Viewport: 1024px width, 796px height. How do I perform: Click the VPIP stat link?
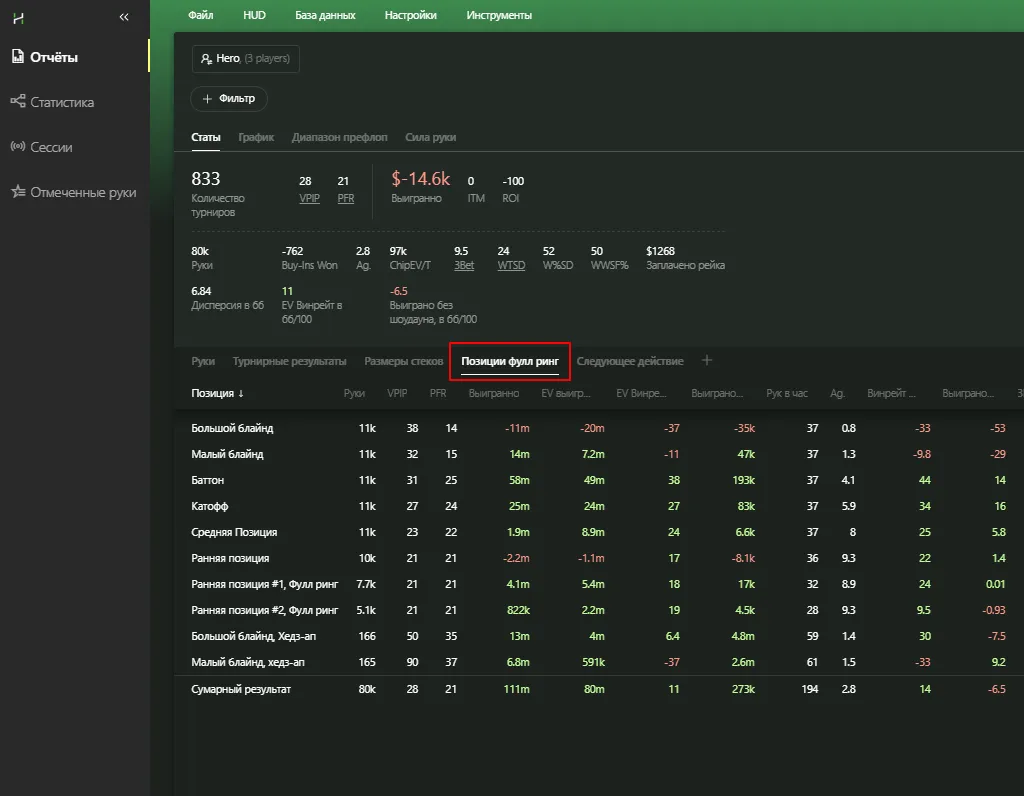coord(309,198)
